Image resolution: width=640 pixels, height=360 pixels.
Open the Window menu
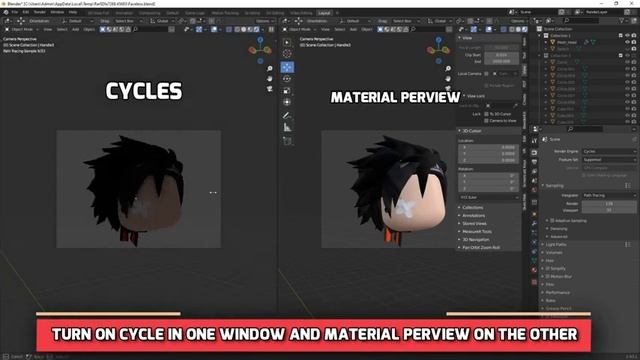[x=57, y=12]
